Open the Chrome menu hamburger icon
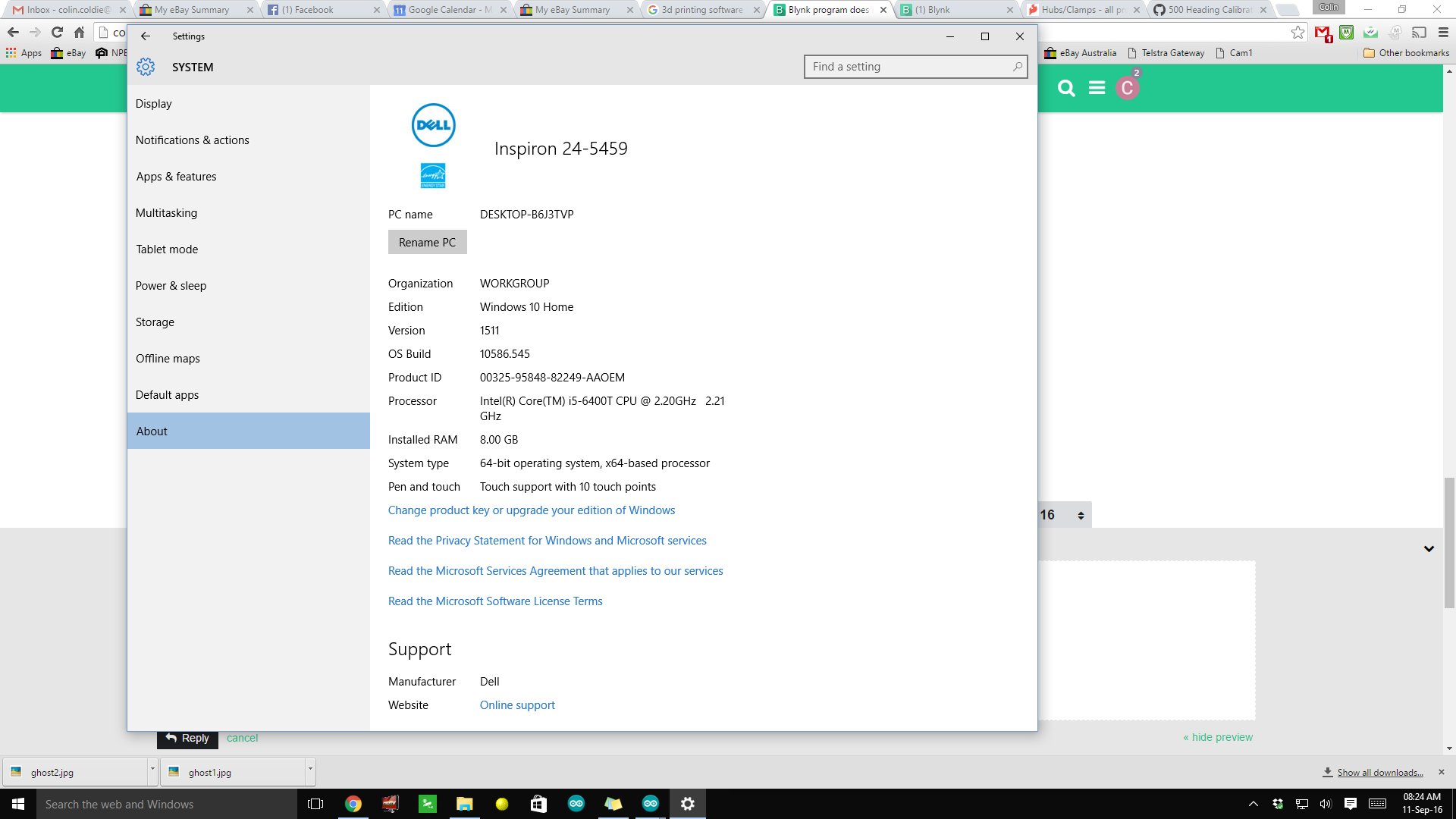 (x=1444, y=32)
